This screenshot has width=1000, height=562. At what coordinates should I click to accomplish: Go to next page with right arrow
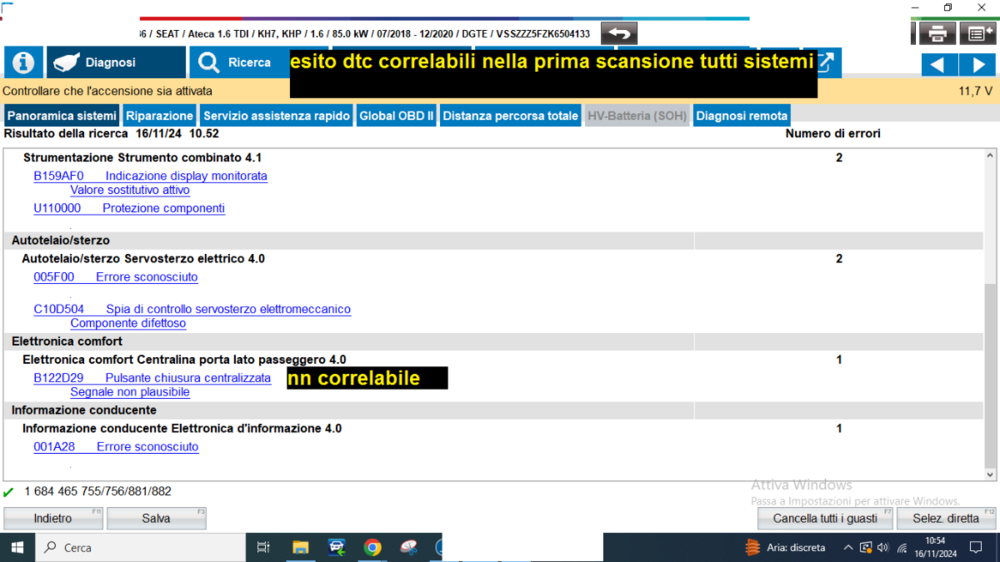point(978,64)
